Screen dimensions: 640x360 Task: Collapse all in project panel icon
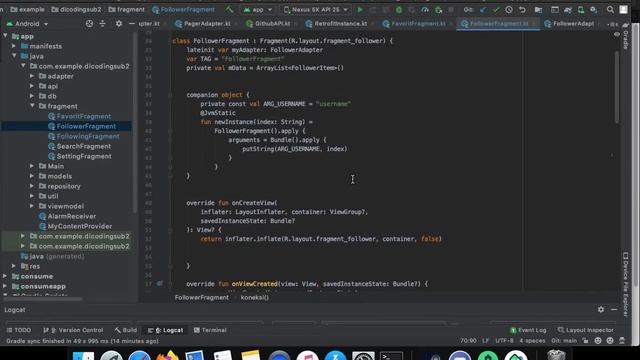(102, 24)
